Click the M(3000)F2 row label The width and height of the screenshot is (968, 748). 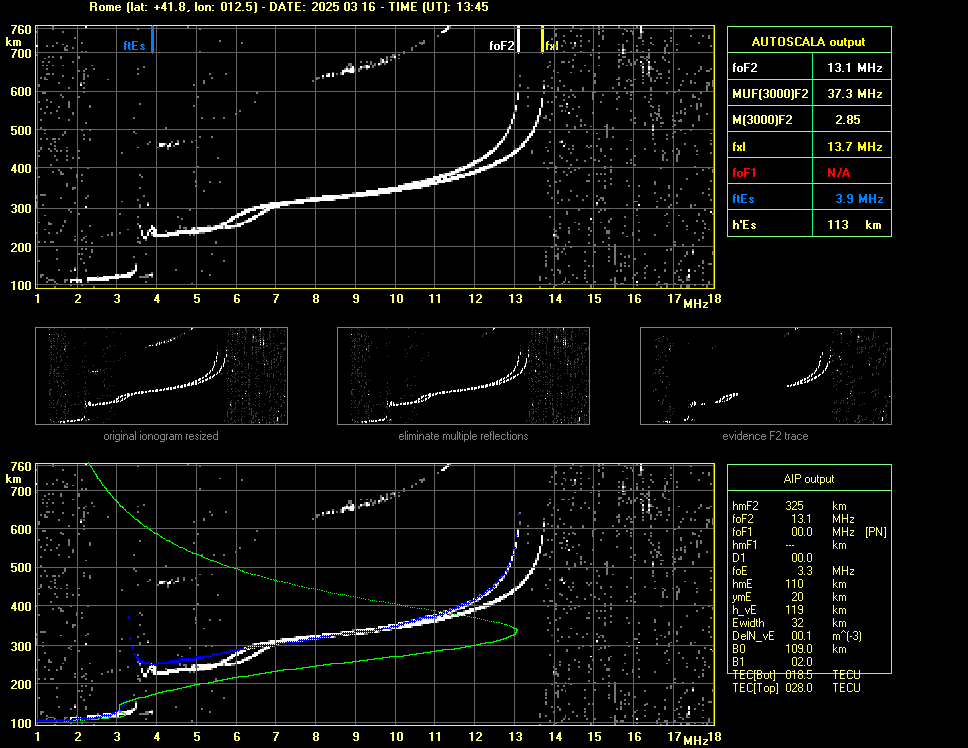[762, 120]
